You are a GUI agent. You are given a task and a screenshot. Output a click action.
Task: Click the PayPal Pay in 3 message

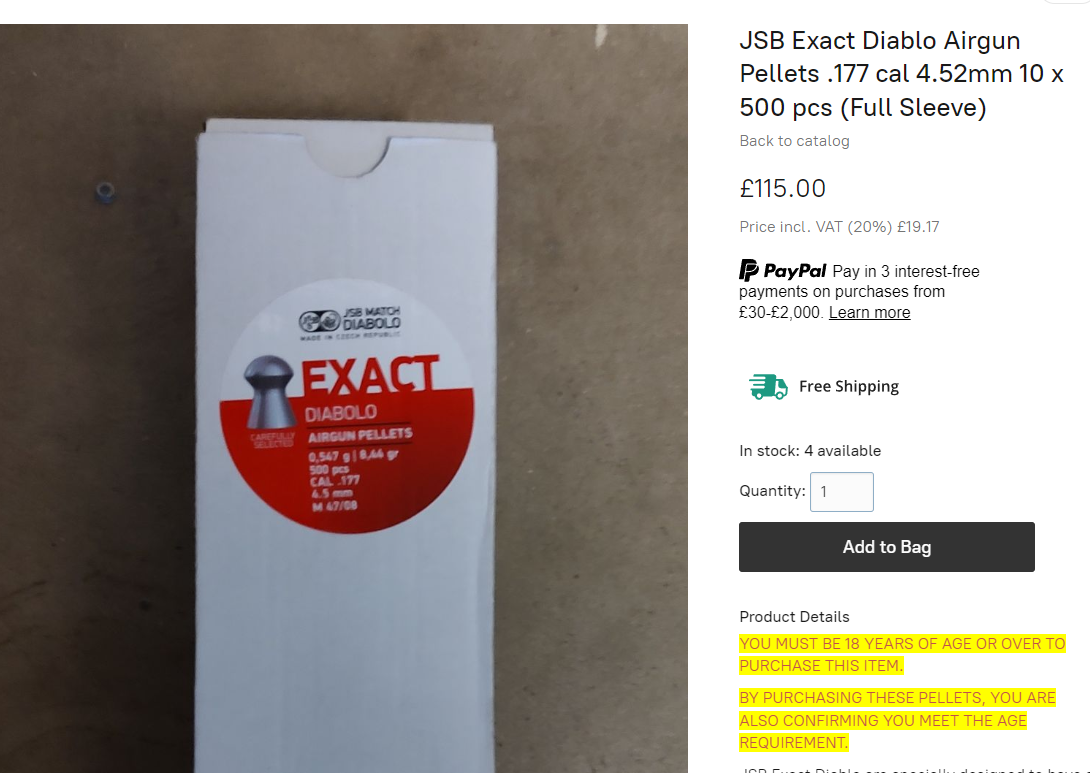[x=859, y=291]
